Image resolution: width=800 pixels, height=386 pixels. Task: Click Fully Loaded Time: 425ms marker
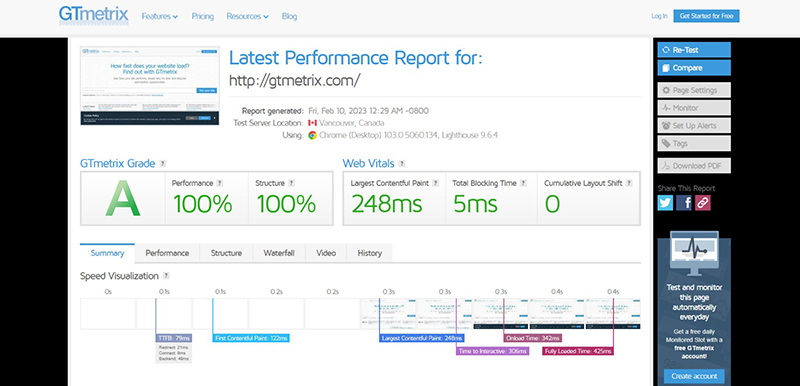click(577, 351)
